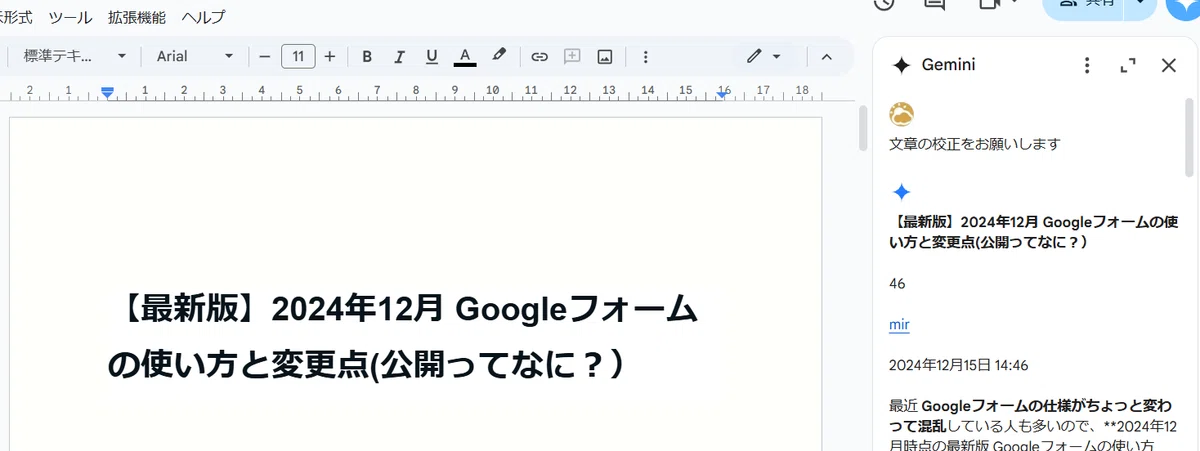Viewport: 1200px width, 451px height.
Task: Open the 表示形式 menu
Action: point(16,17)
